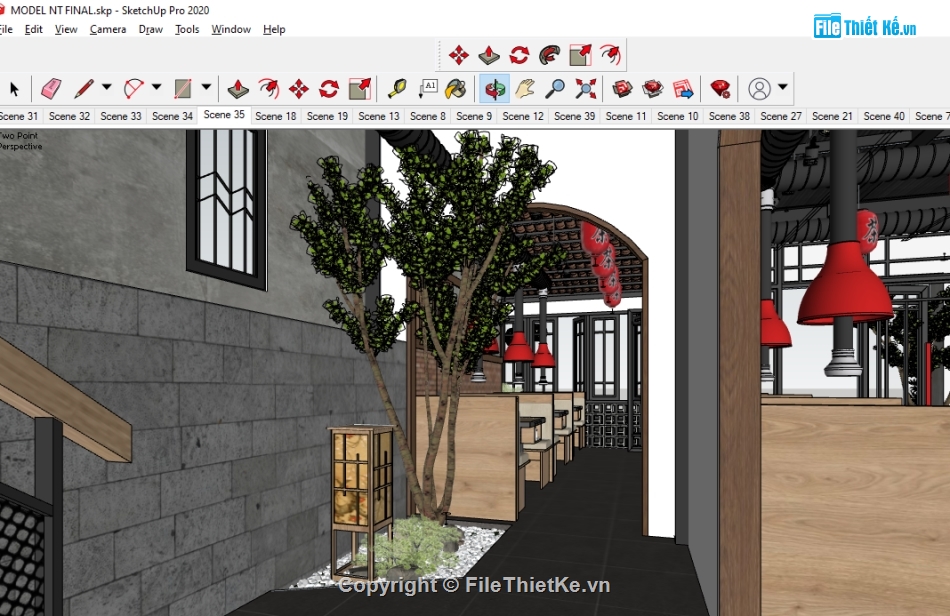Select the arrow Select tool
Image resolution: width=950 pixels, height=616 pixels.
click(x=14, y=89)
